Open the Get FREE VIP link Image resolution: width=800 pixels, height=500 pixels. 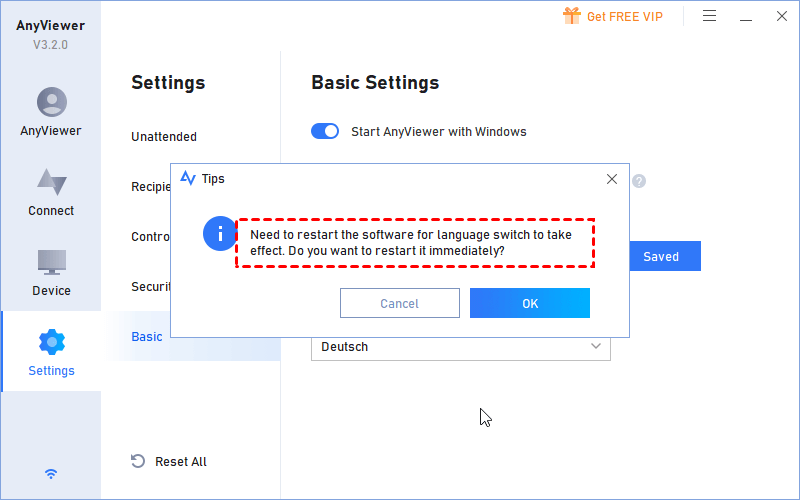click(624, 16)
